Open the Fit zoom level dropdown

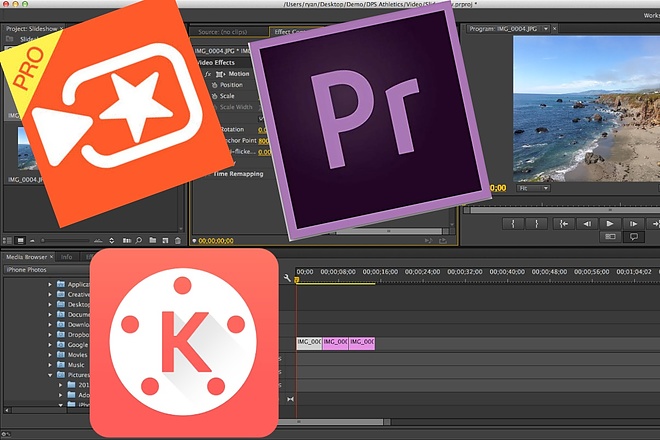click(x=533, y=188)
